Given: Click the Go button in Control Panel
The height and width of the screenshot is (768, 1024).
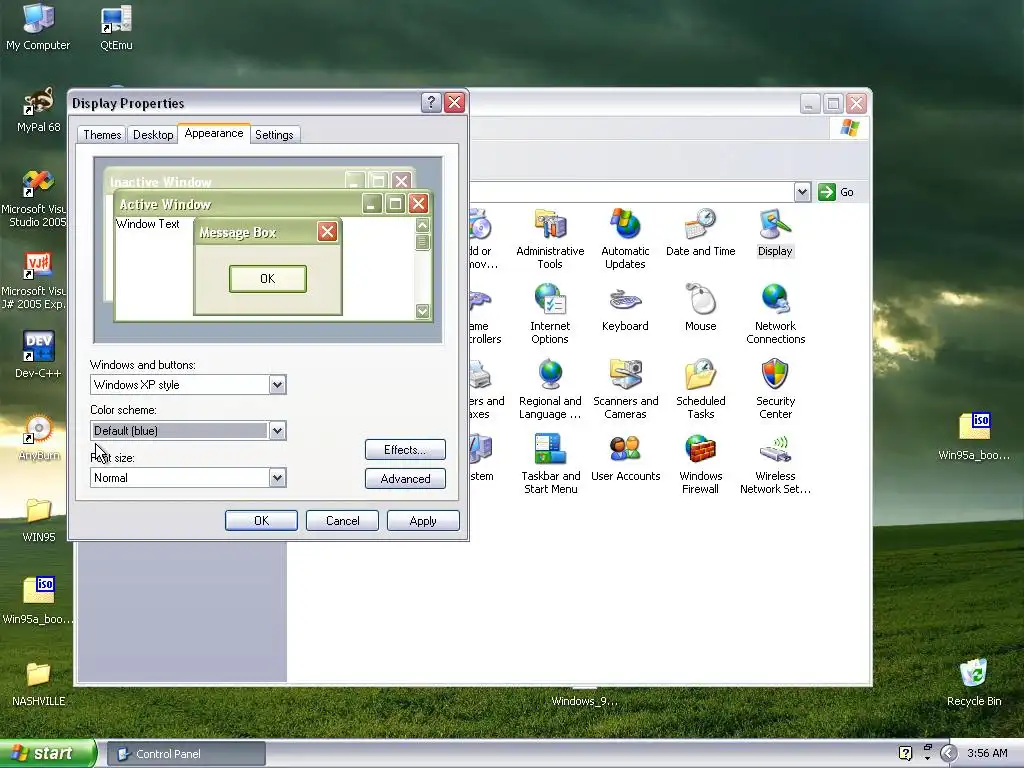Looking at the screenshot, I should [837, 192].
